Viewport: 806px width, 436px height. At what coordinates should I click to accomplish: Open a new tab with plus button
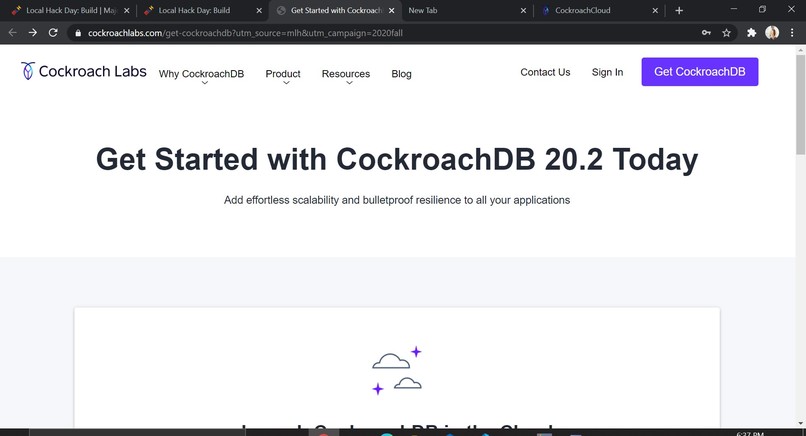[679, 10]
